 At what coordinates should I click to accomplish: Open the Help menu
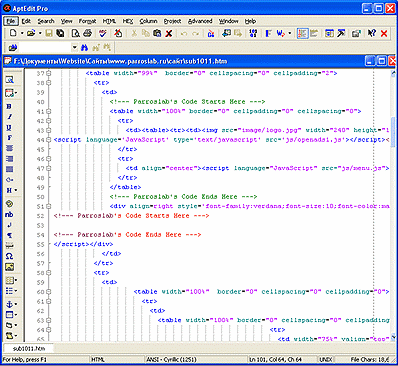pyautogui.click(x=250, y=21)
